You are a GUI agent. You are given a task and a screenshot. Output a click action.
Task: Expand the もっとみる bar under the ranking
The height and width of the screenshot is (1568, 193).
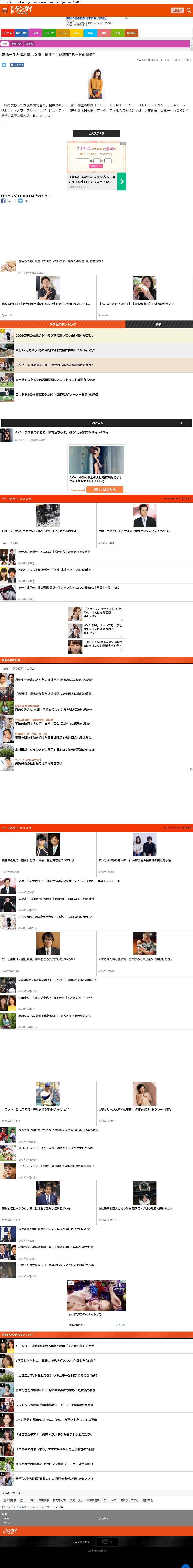[97, 422]
